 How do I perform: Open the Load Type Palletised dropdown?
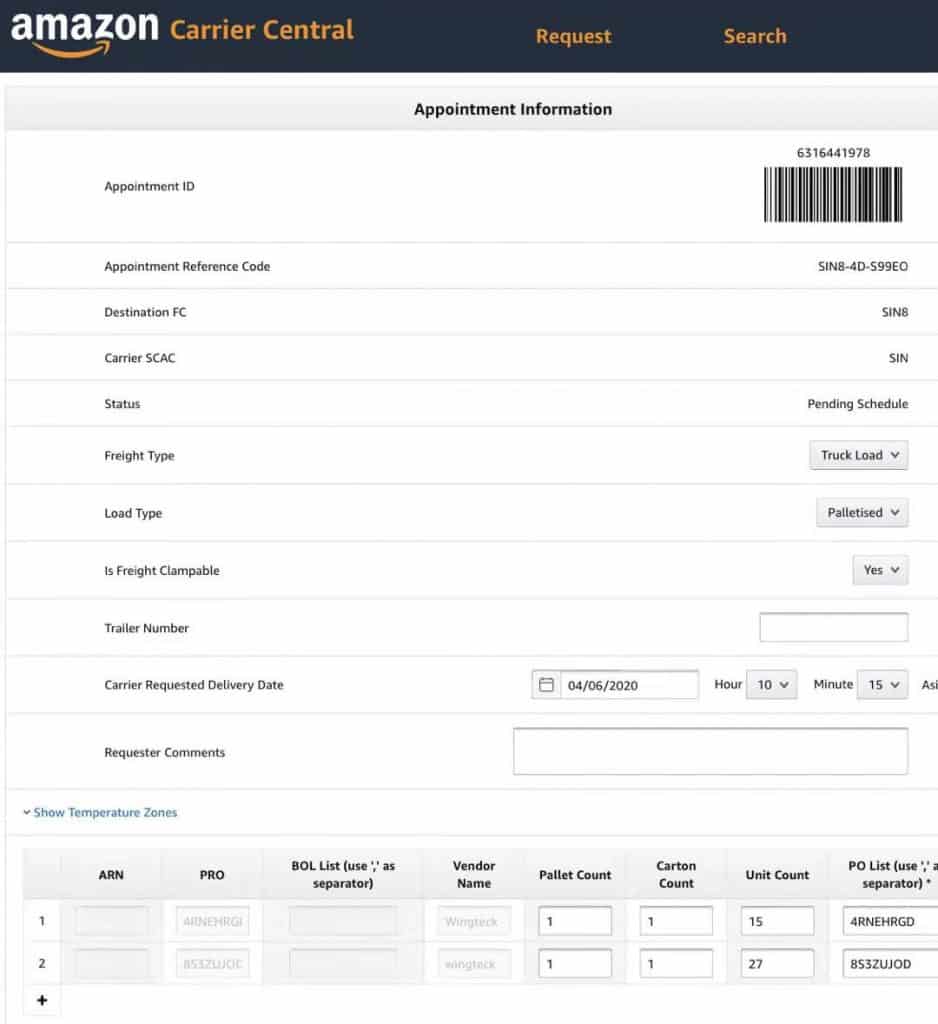point(862,513)
